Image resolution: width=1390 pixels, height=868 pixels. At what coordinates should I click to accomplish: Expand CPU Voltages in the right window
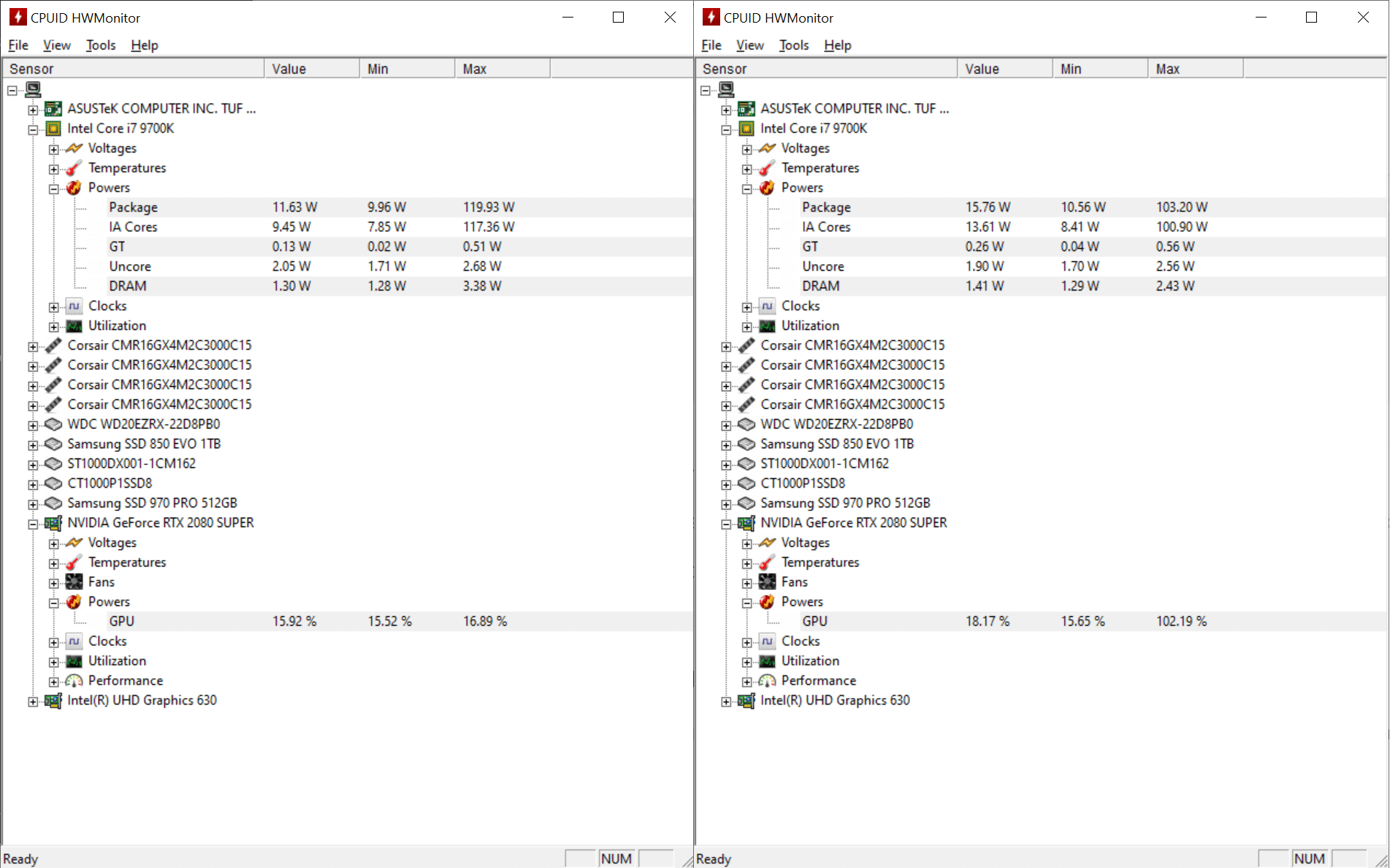pyautogui.click(x=746, y=149)
